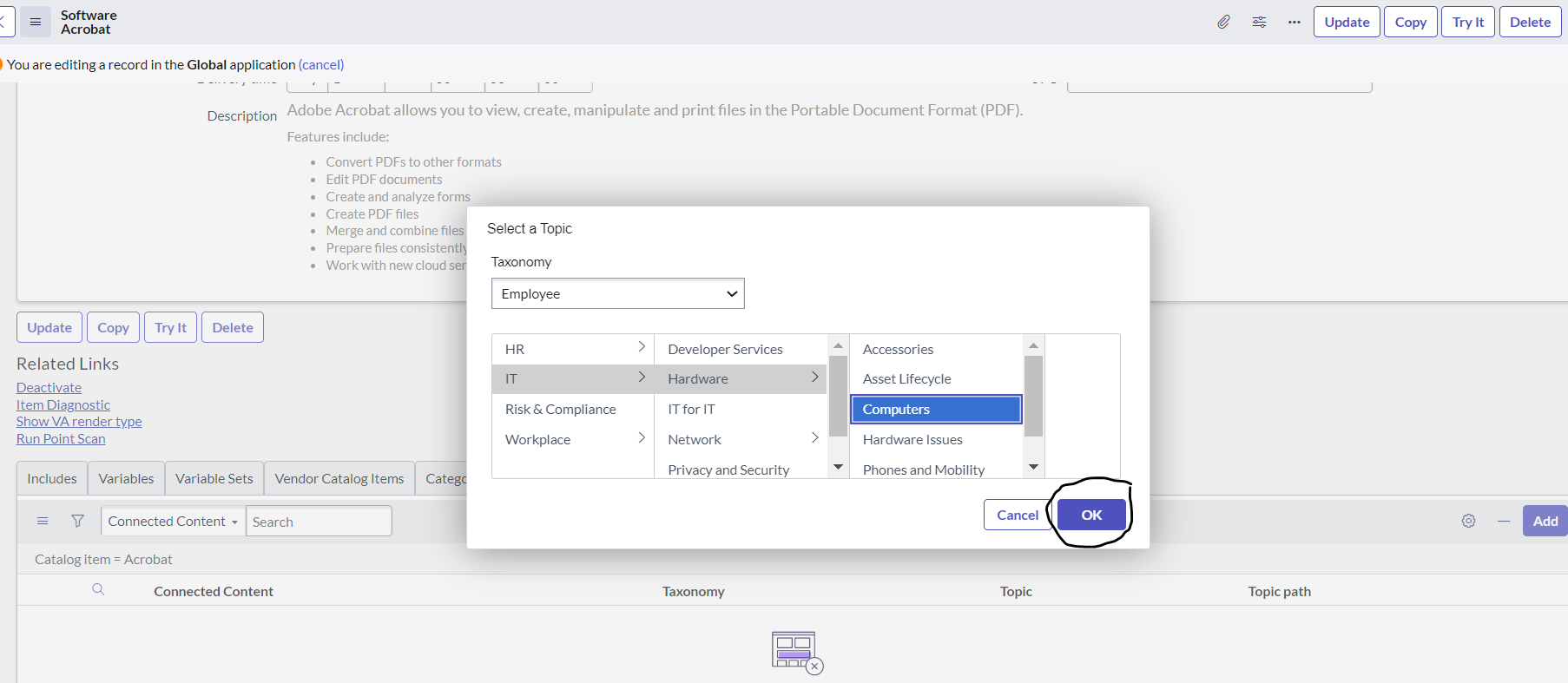Sort by Topic column header
The width and height of the screenshot is (1568, 683).
coord(1016,591)
